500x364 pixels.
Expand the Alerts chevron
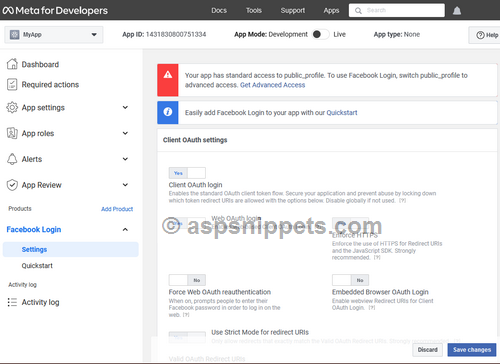pos(125,159)
